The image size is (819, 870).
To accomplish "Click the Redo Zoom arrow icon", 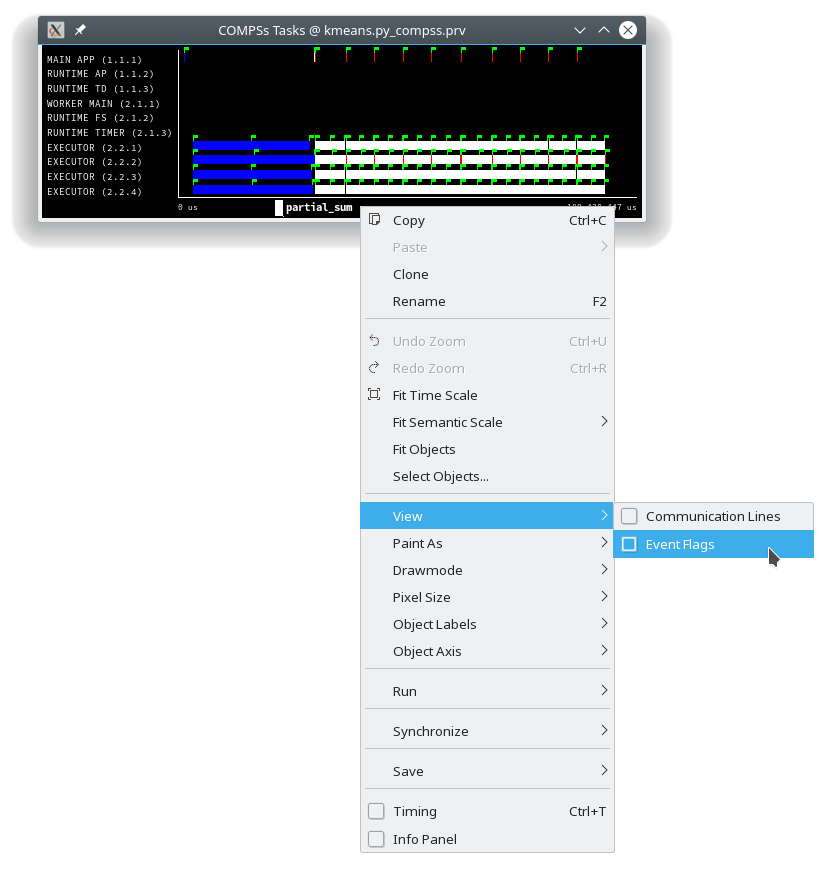I will (x=375, y=368).
